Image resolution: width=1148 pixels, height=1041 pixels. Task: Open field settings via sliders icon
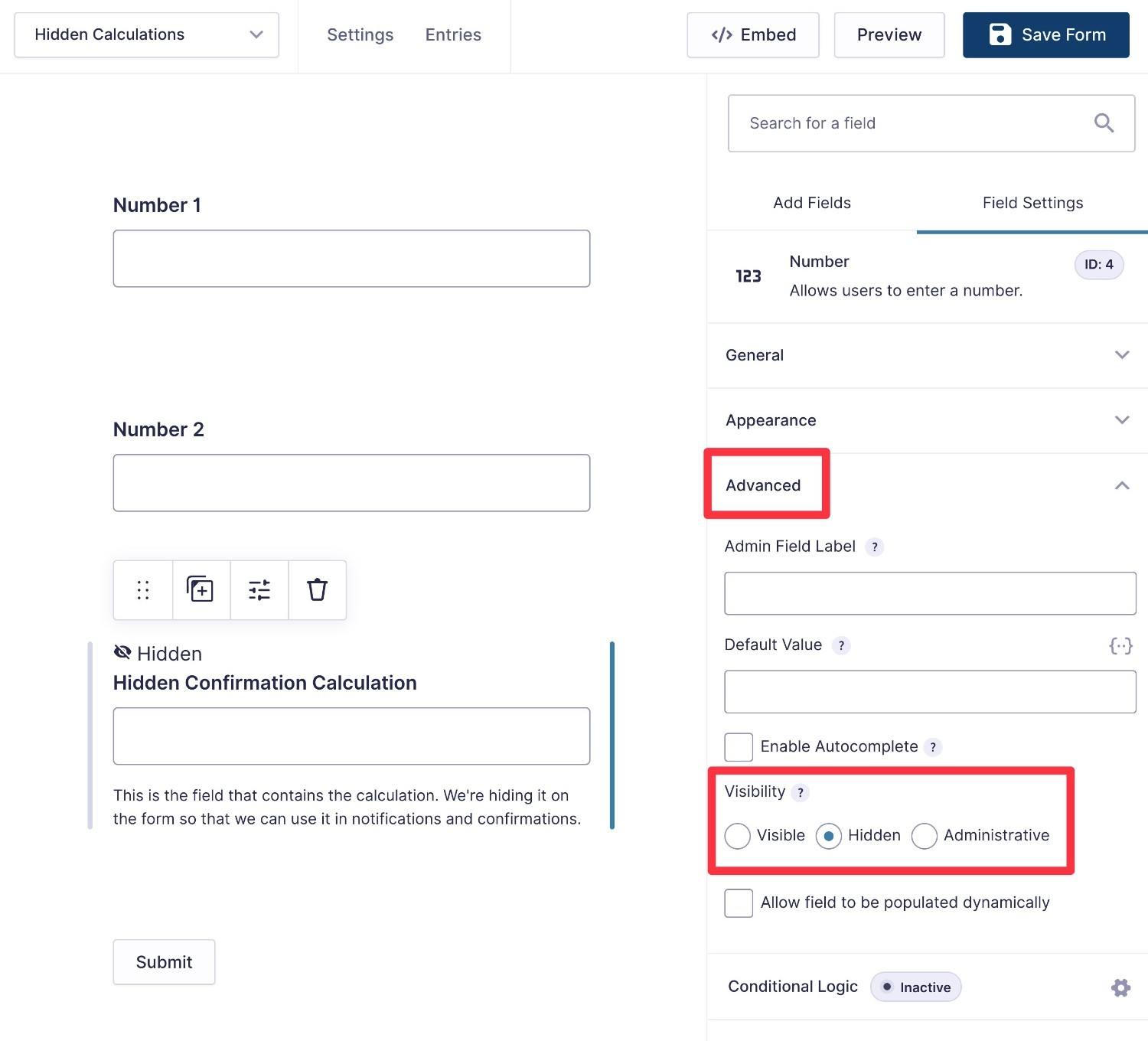[x=259, y=590]
